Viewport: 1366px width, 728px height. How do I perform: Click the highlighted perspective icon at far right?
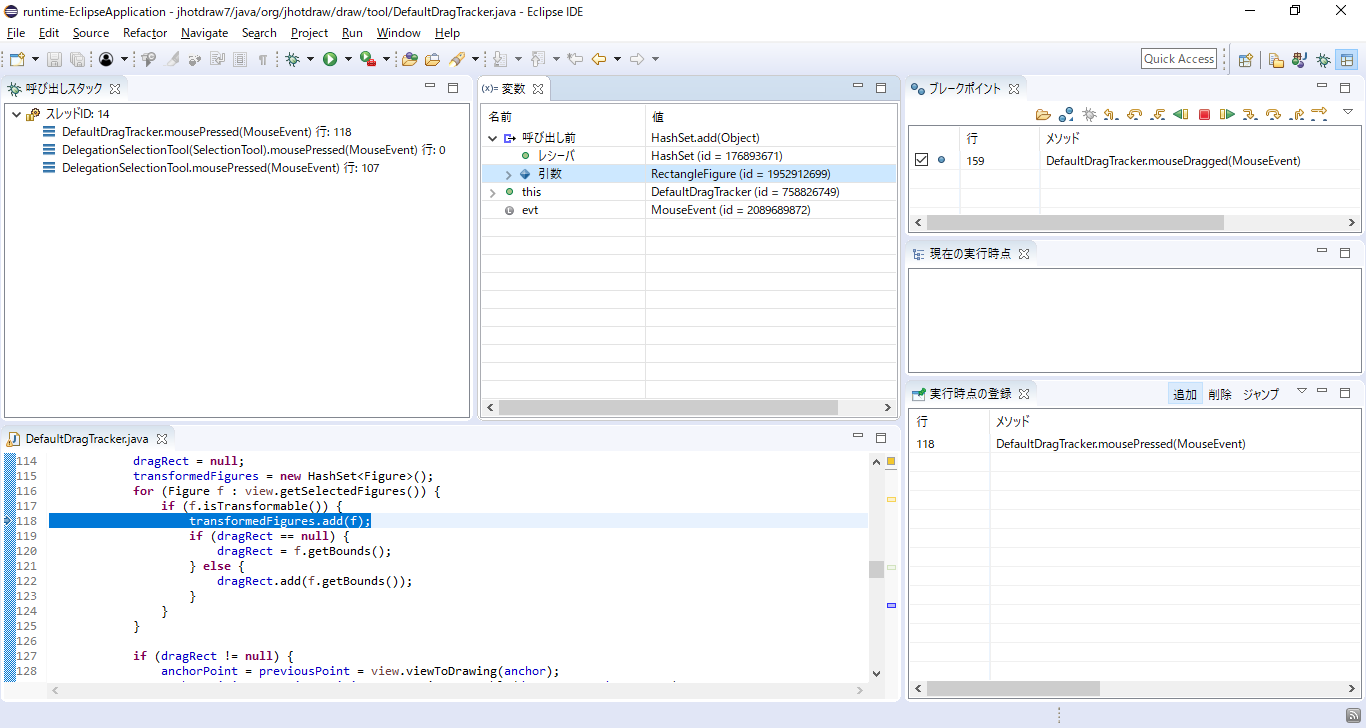1347,59
